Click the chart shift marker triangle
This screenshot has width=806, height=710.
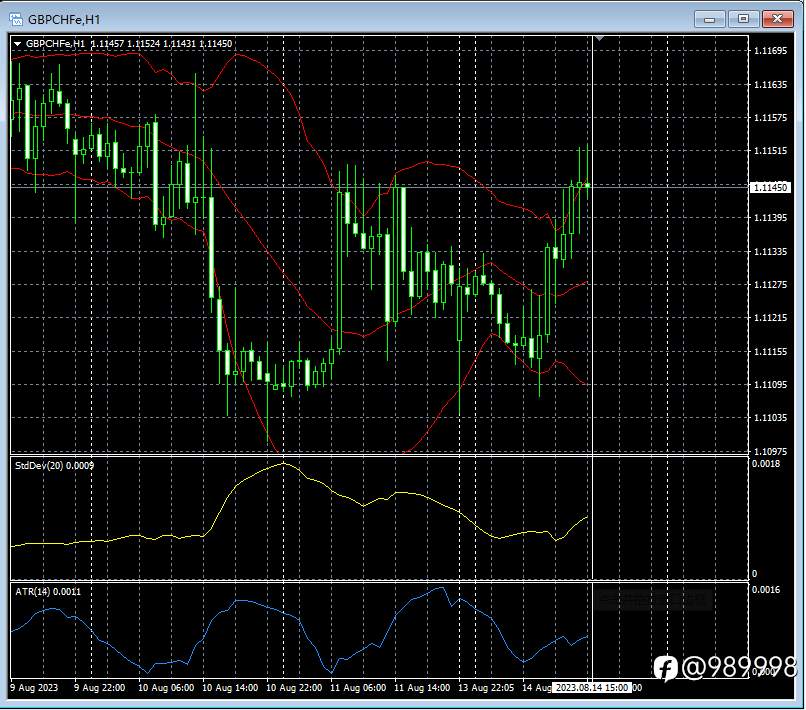[x=599, y=38]
